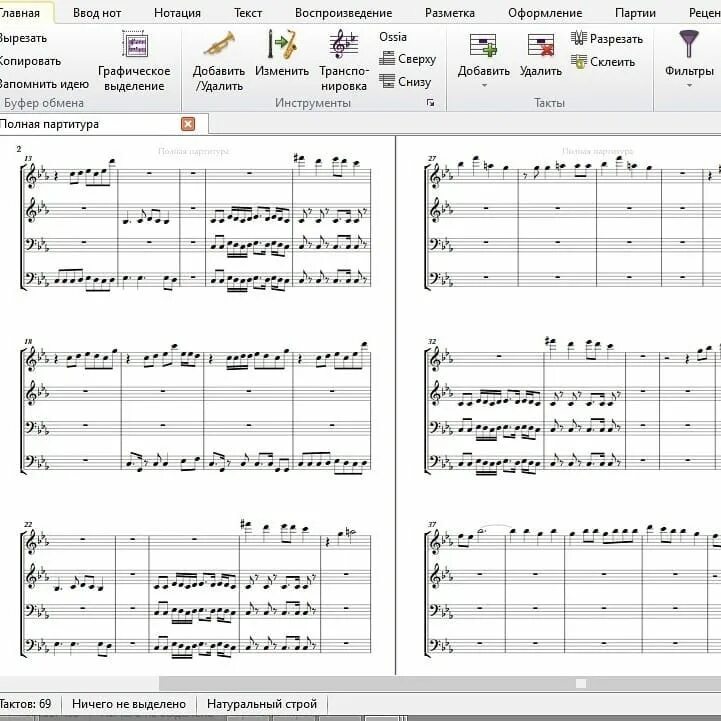The height and width of the screenshot is (721, 721).
Task: Open the Ввод нот ribbon tab
Action: pyautogui.click(x=97, y=13)
